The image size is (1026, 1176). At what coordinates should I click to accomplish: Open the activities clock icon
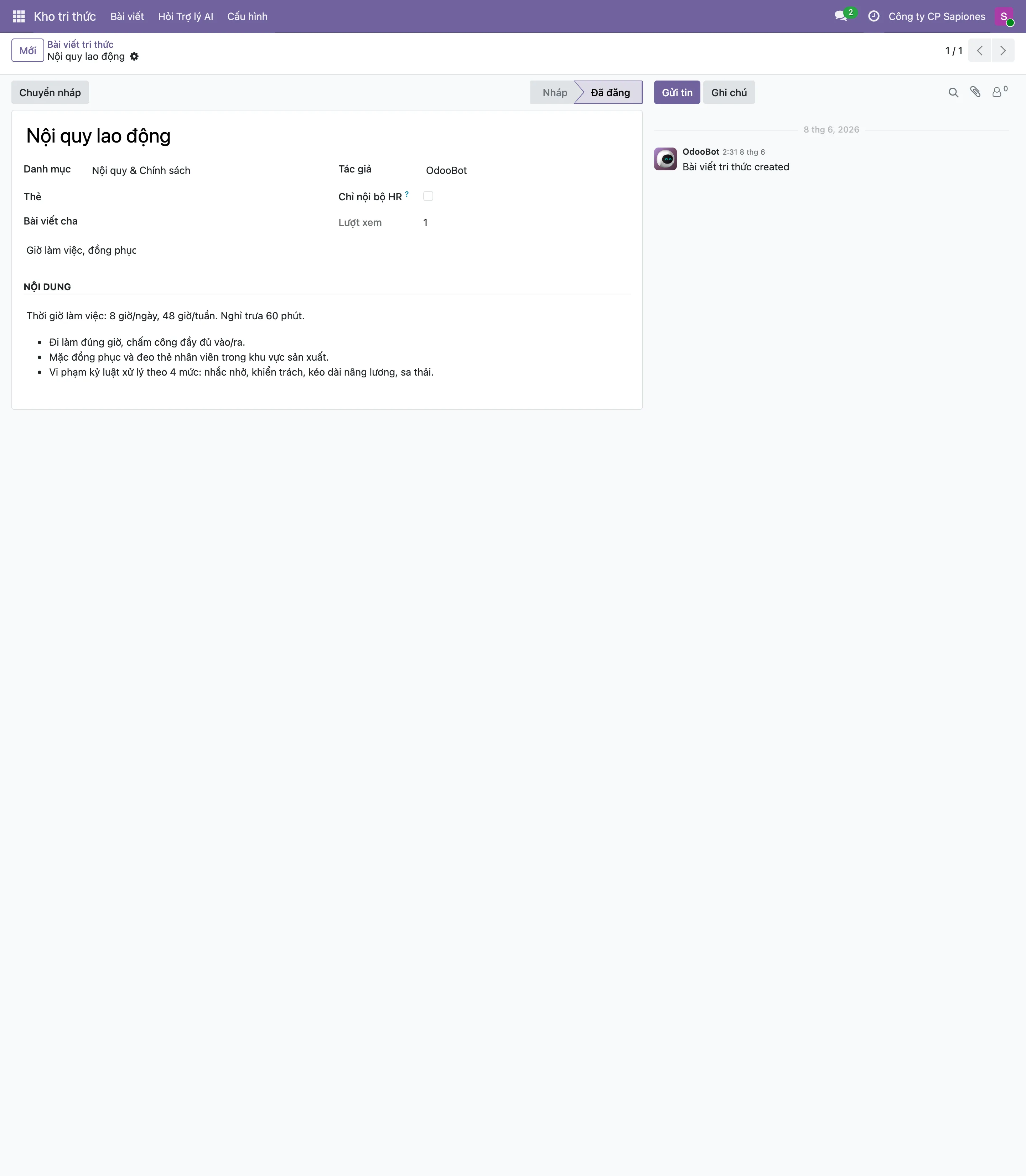coord(874,16)
